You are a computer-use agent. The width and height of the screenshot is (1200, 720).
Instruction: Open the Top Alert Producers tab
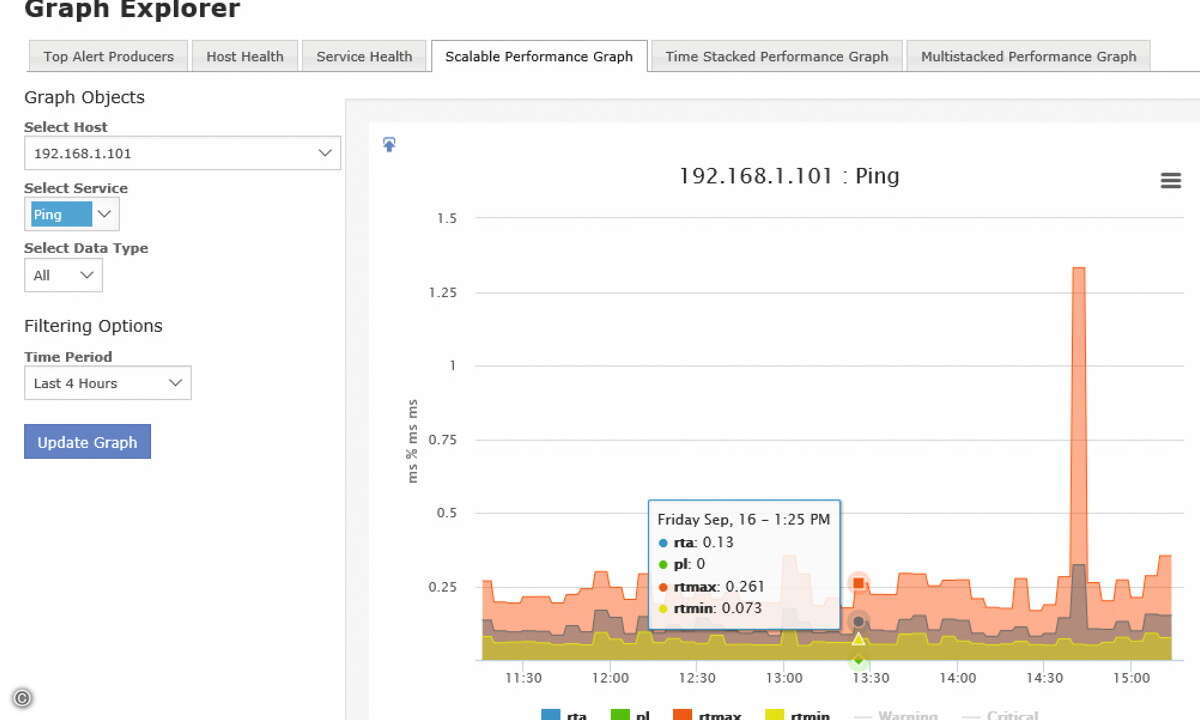pyautogui.click(x=108, y=56)
